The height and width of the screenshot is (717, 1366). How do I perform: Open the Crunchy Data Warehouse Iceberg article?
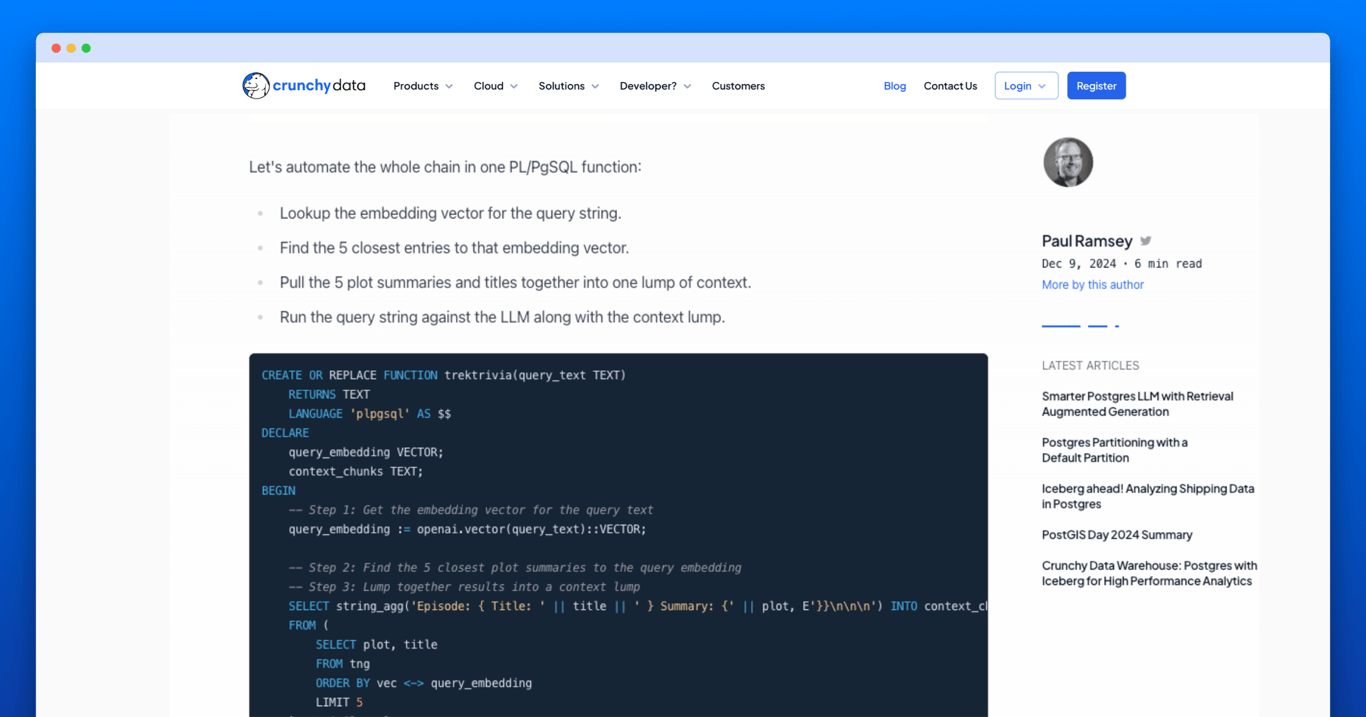pyautogui.click(x=1149, y=573)
